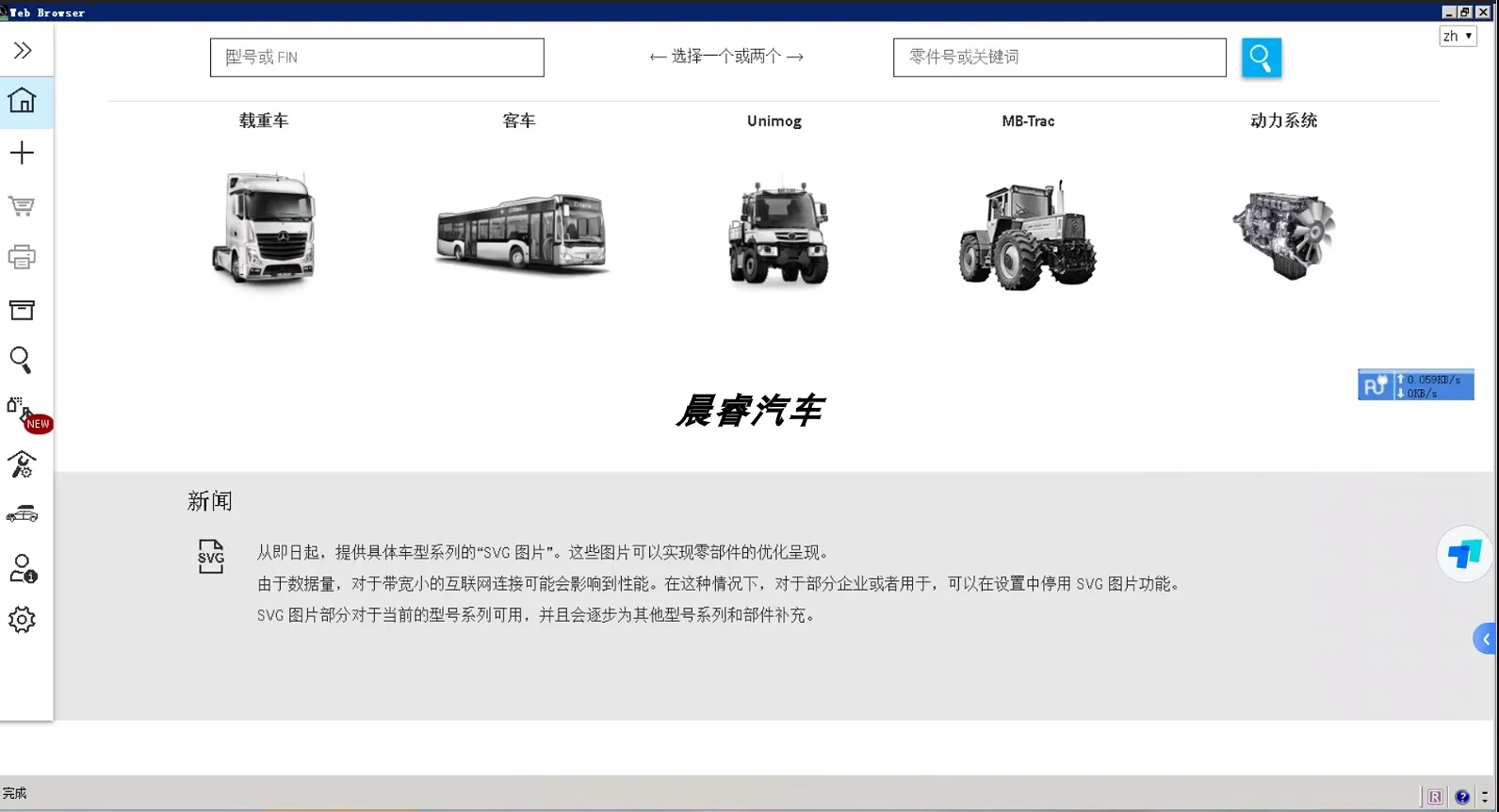
Task: Open the blue floating assistant icon
Action: pyautogui.click(x=1464, y=554)
